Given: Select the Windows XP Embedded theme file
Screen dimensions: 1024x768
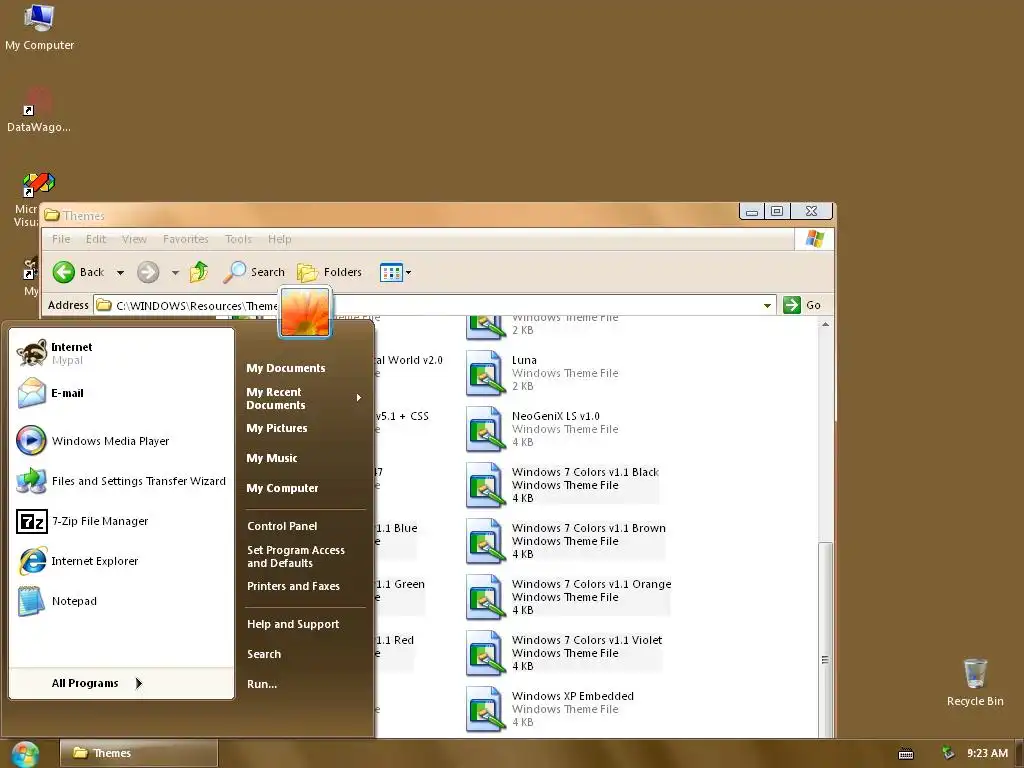Looking at the screenshot, I should [x=550, y=709].
